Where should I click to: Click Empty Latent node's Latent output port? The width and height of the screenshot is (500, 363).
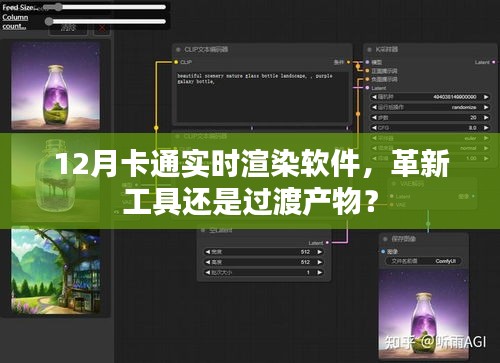point(327,243)
